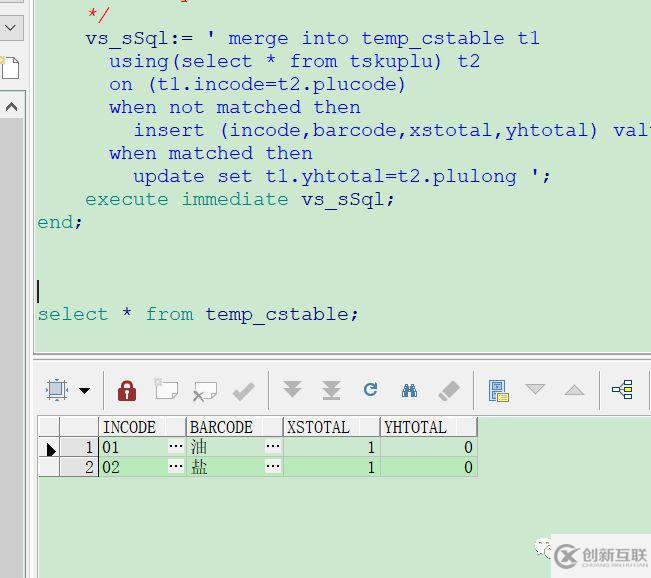651x578 pixels.
Task: Open ellipsis editor for BARCODE 油 cell
Action: click(x=273, y=446)
